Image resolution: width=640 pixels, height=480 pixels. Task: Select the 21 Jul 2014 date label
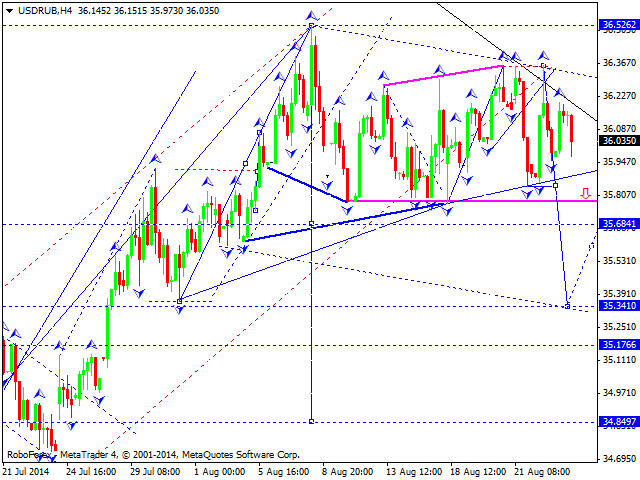tap(26, 472)
